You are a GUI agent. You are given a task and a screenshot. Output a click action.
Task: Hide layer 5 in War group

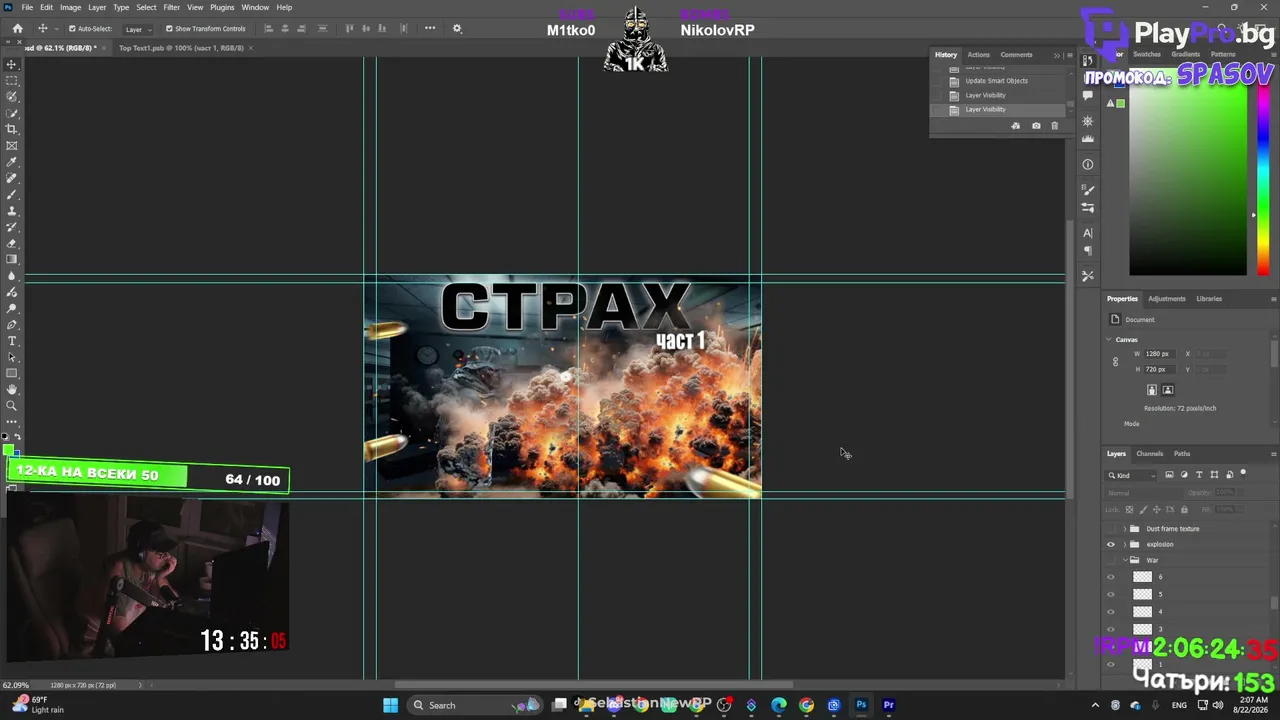pyautogui.click(x=1110, y=595)
